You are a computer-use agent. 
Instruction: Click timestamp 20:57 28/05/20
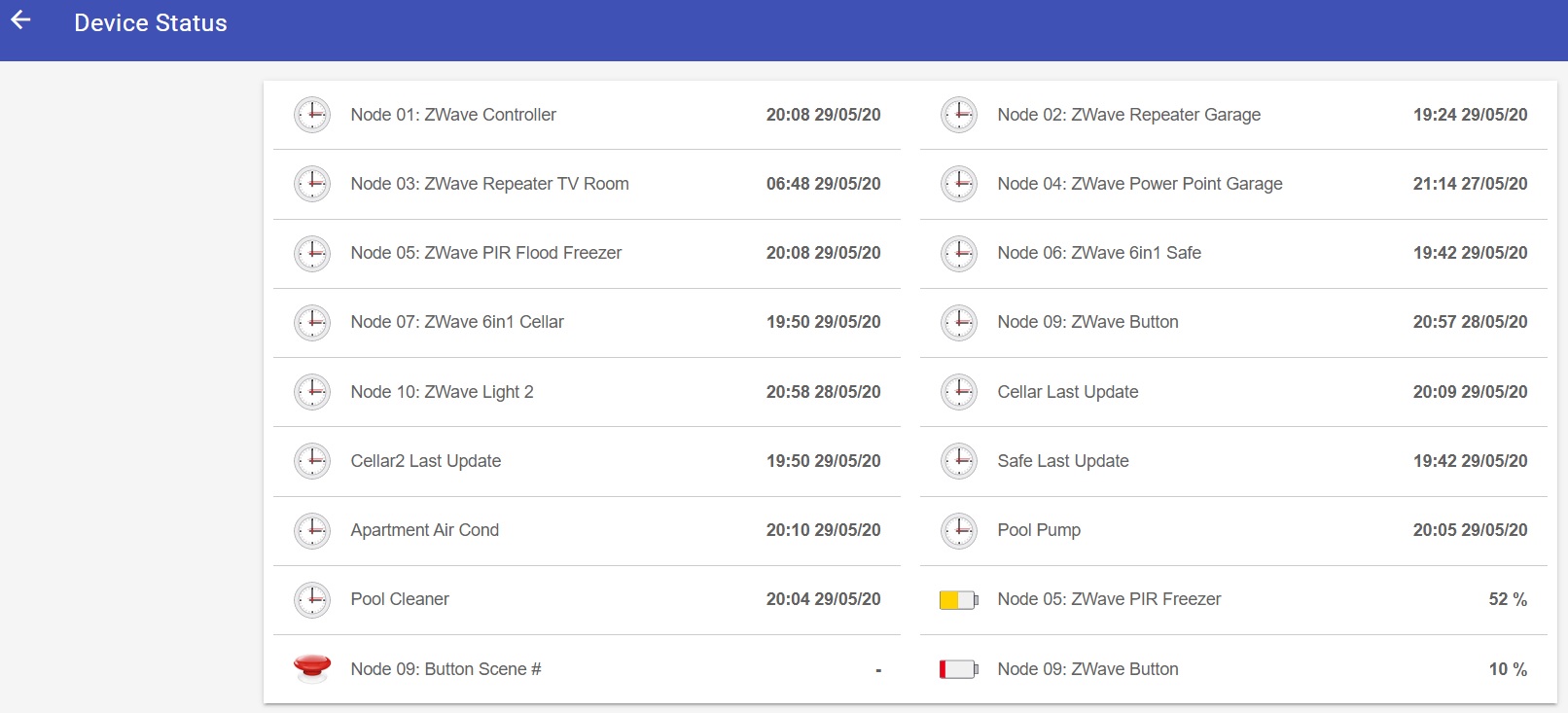pos(1471,322)
